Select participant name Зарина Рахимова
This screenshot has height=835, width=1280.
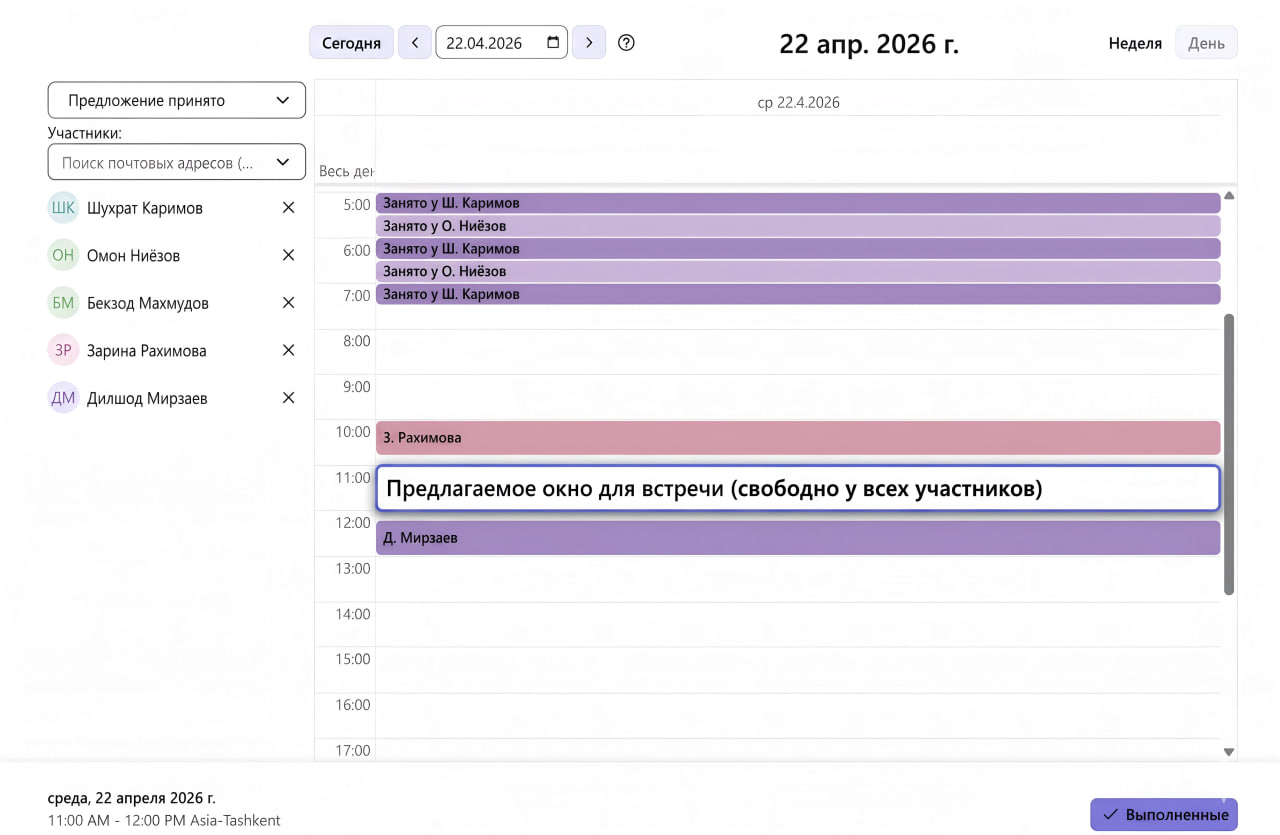pyautogui.click(x=147, y=350)
